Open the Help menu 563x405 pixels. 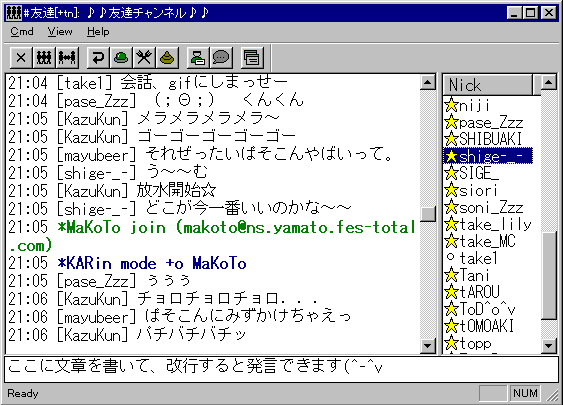[98, 32]
